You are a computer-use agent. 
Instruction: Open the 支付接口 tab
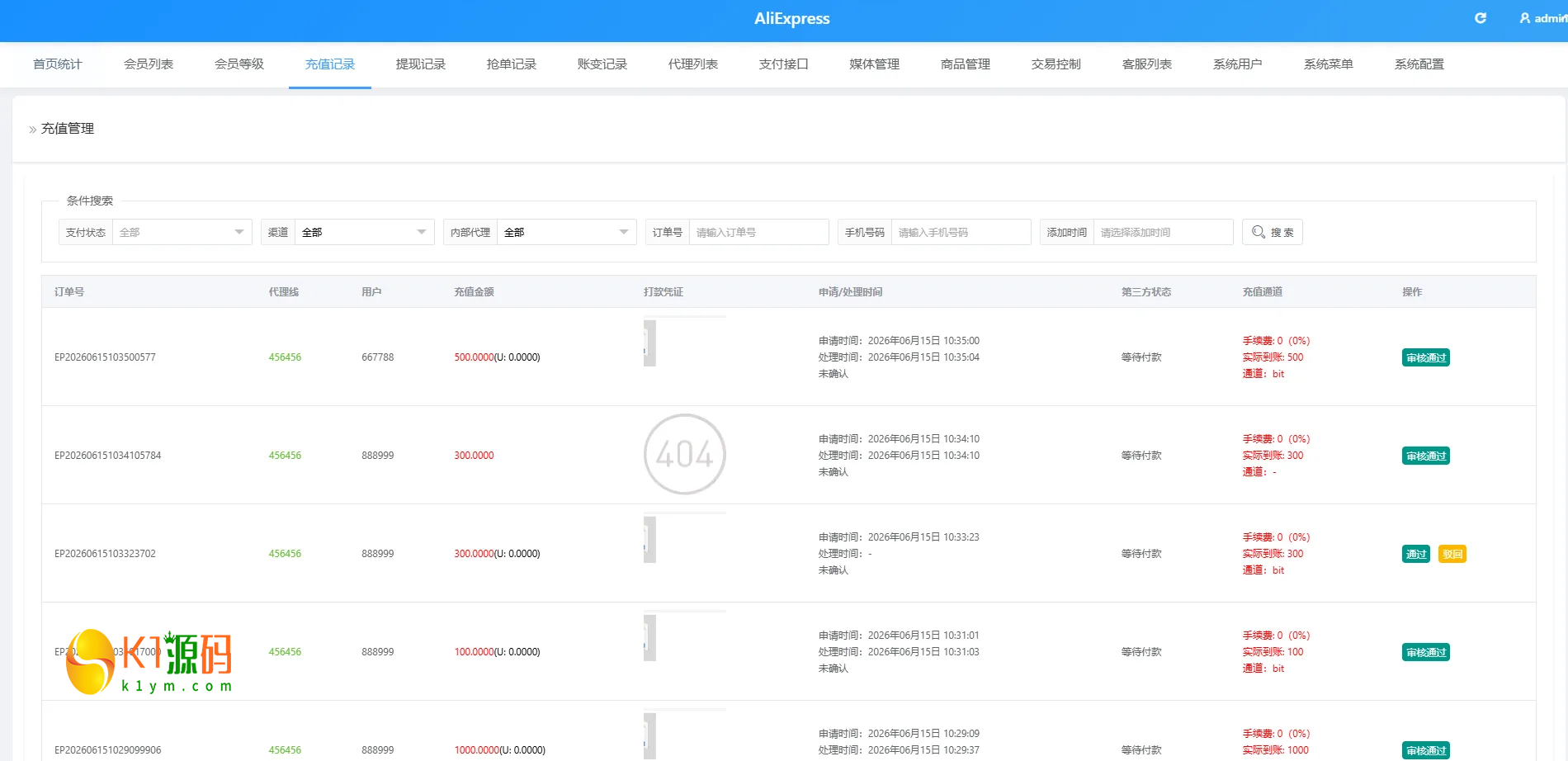point(784,64)
